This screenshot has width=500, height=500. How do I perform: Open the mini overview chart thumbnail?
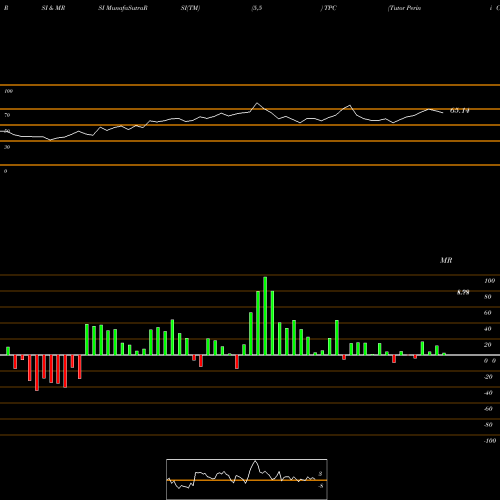point(247,479)
